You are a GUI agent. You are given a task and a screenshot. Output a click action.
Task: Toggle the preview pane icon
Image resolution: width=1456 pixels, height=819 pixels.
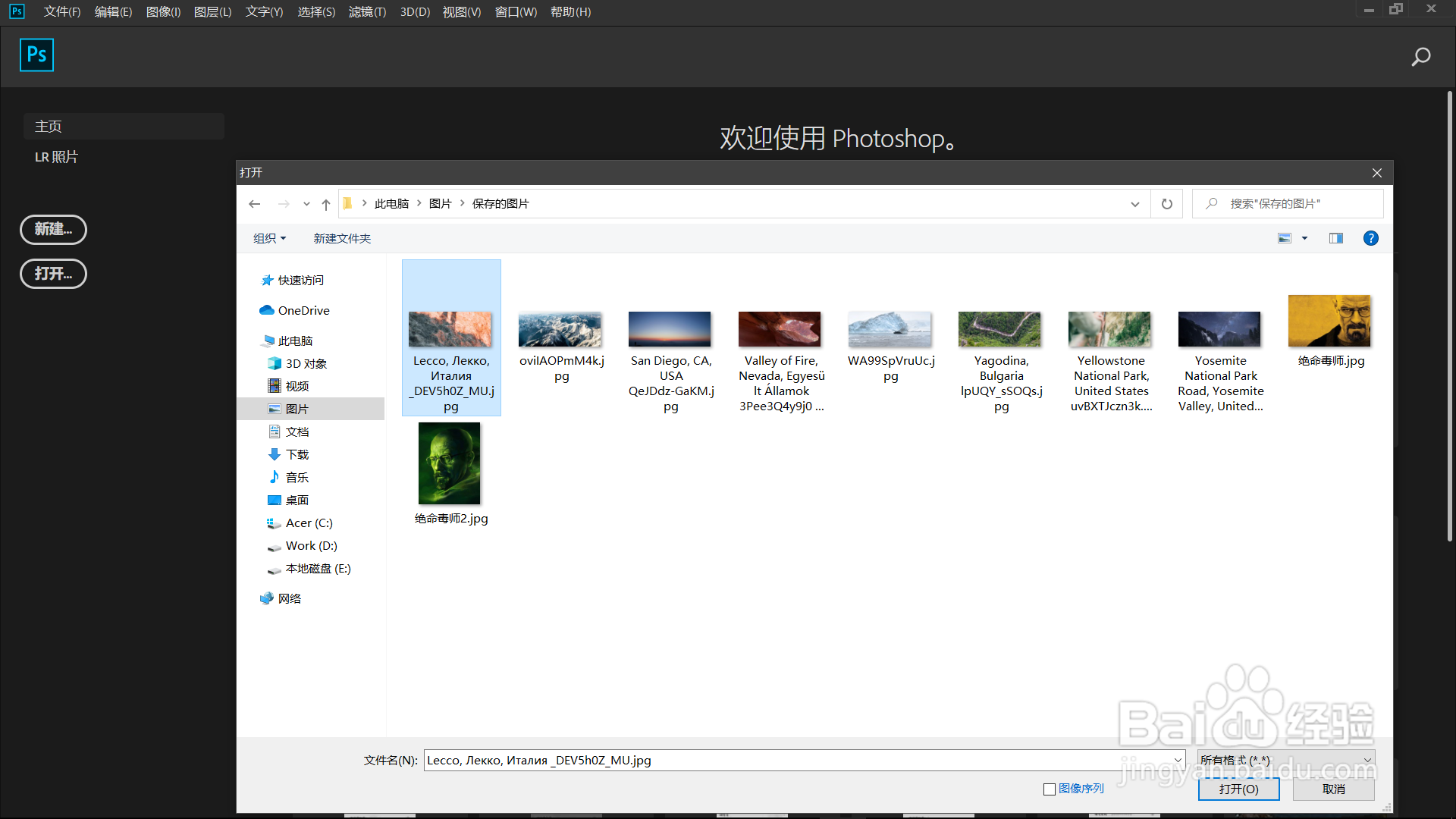click(x=1336, y=238)
